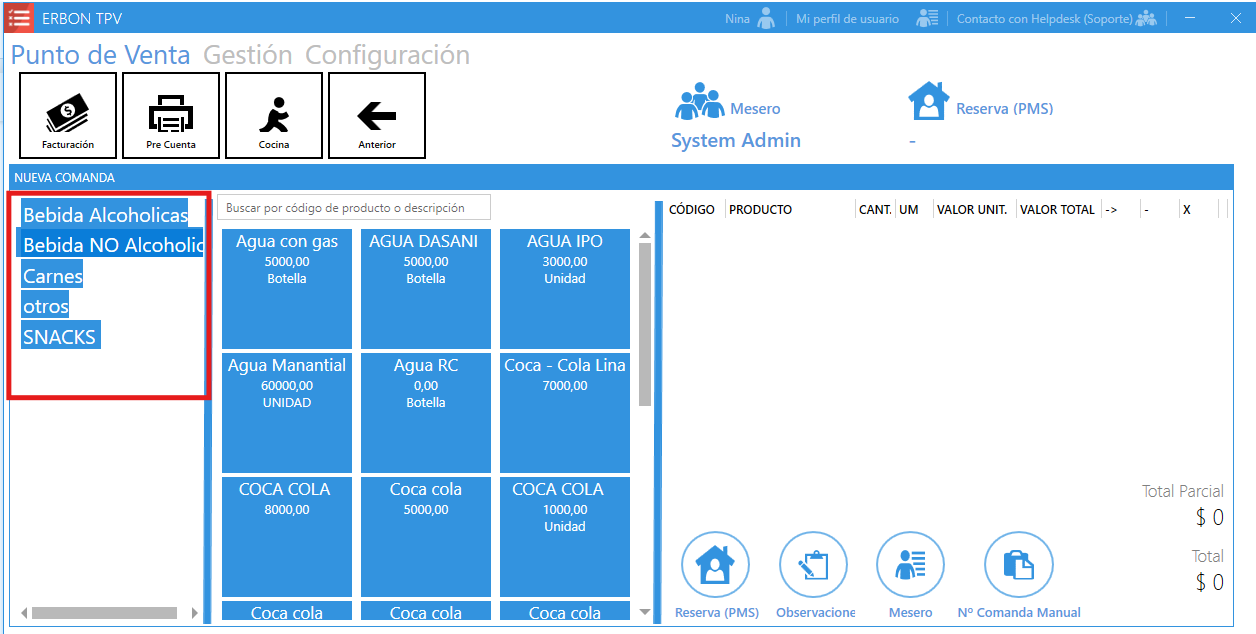Switch to the Gestión tab

pos(248,55)
